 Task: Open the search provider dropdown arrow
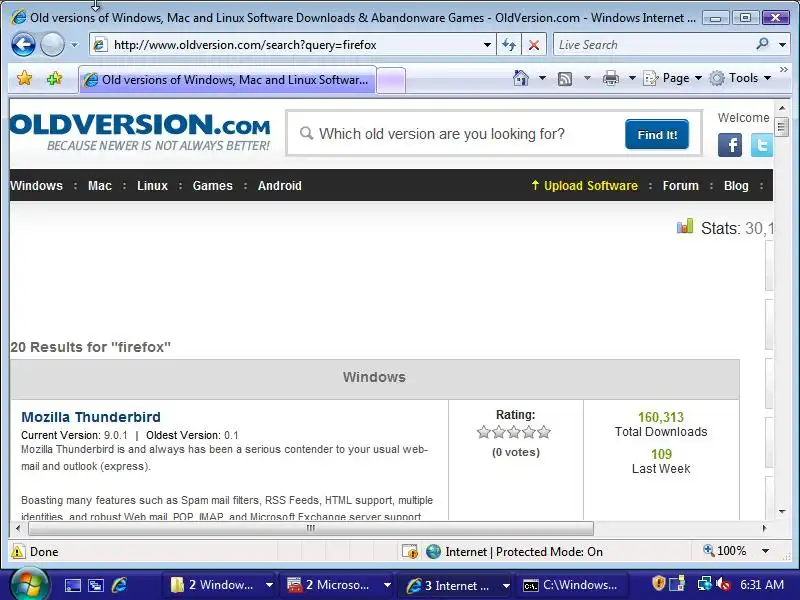(x=782, y=45)
